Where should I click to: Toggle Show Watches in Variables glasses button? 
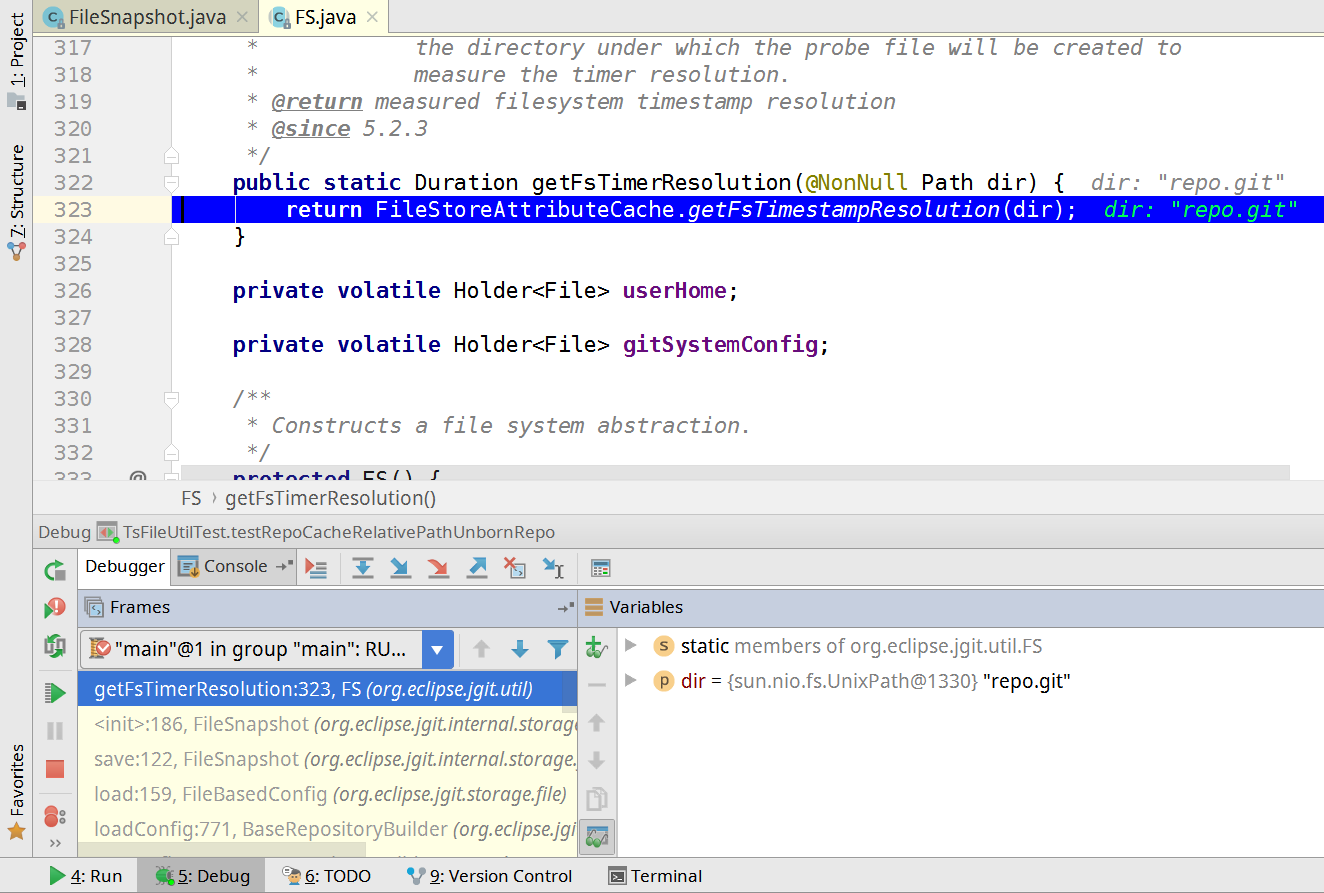pyautogui.click(x=596, y=836)
